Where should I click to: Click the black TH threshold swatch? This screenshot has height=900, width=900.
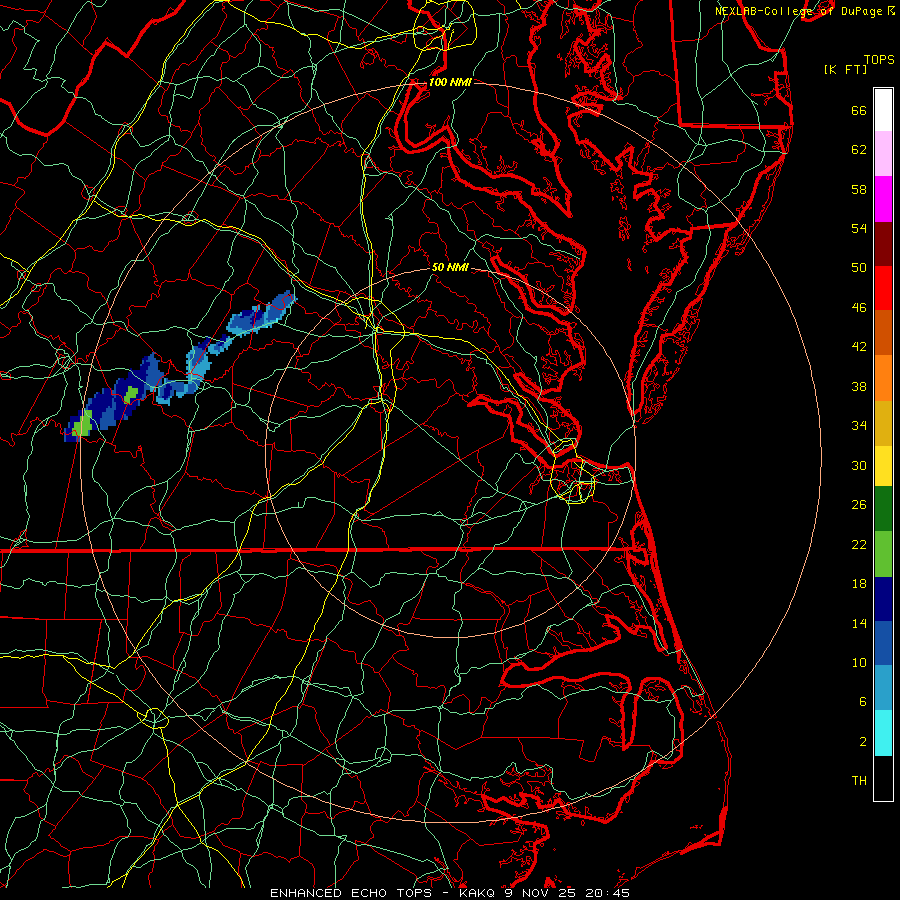click(x=883, y=778)
